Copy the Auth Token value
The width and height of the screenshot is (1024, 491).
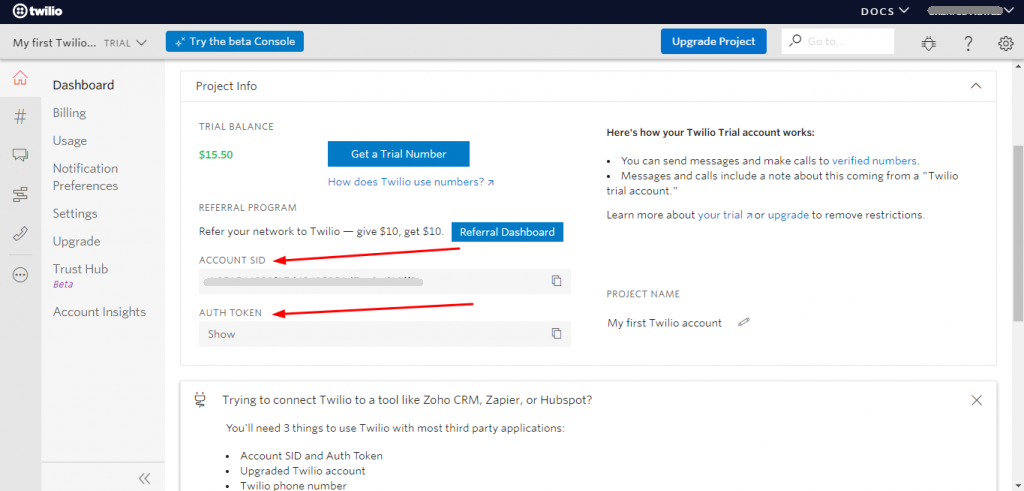tap(557, 334)
